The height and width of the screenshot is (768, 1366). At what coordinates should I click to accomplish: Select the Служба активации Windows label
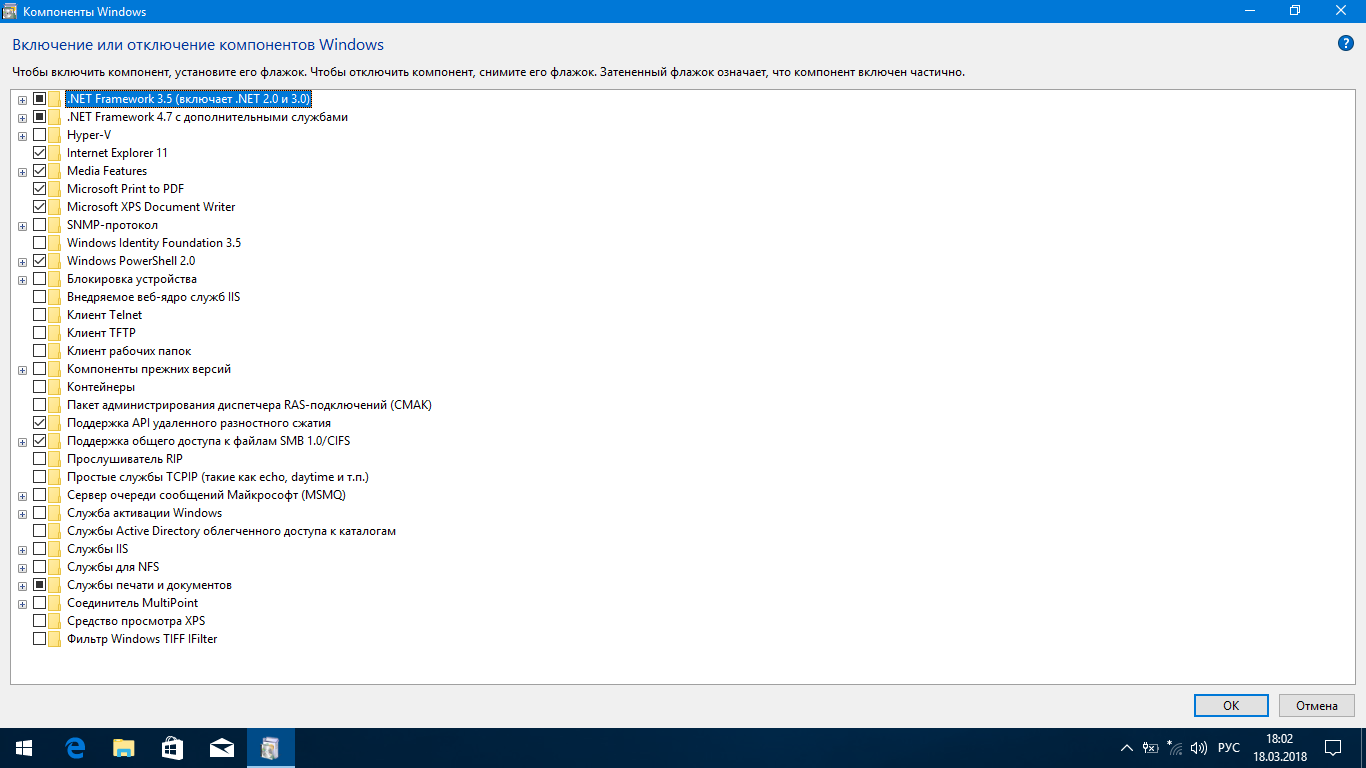(x=144, y=513)
